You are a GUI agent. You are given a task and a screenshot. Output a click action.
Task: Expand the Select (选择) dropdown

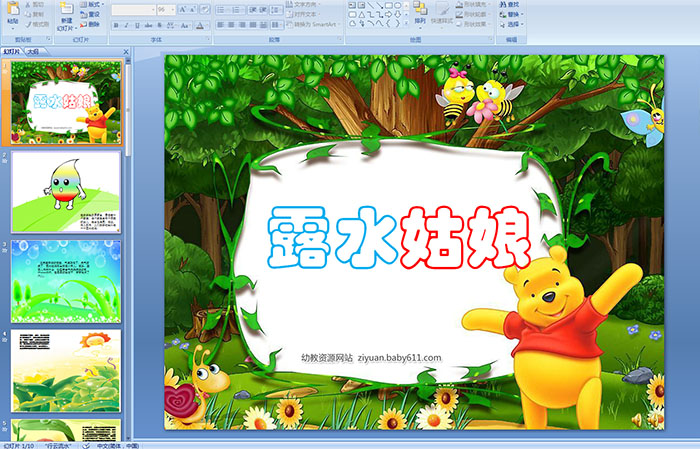[511, 26]
